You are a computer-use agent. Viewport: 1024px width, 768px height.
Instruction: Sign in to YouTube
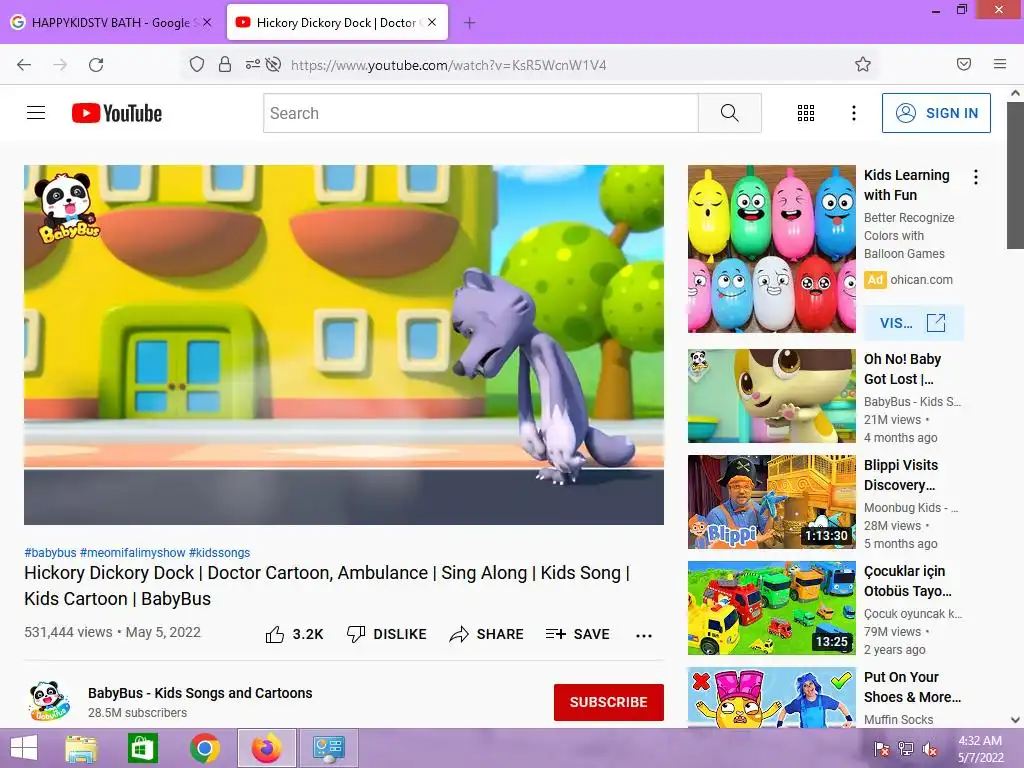(x=936, y=113)
